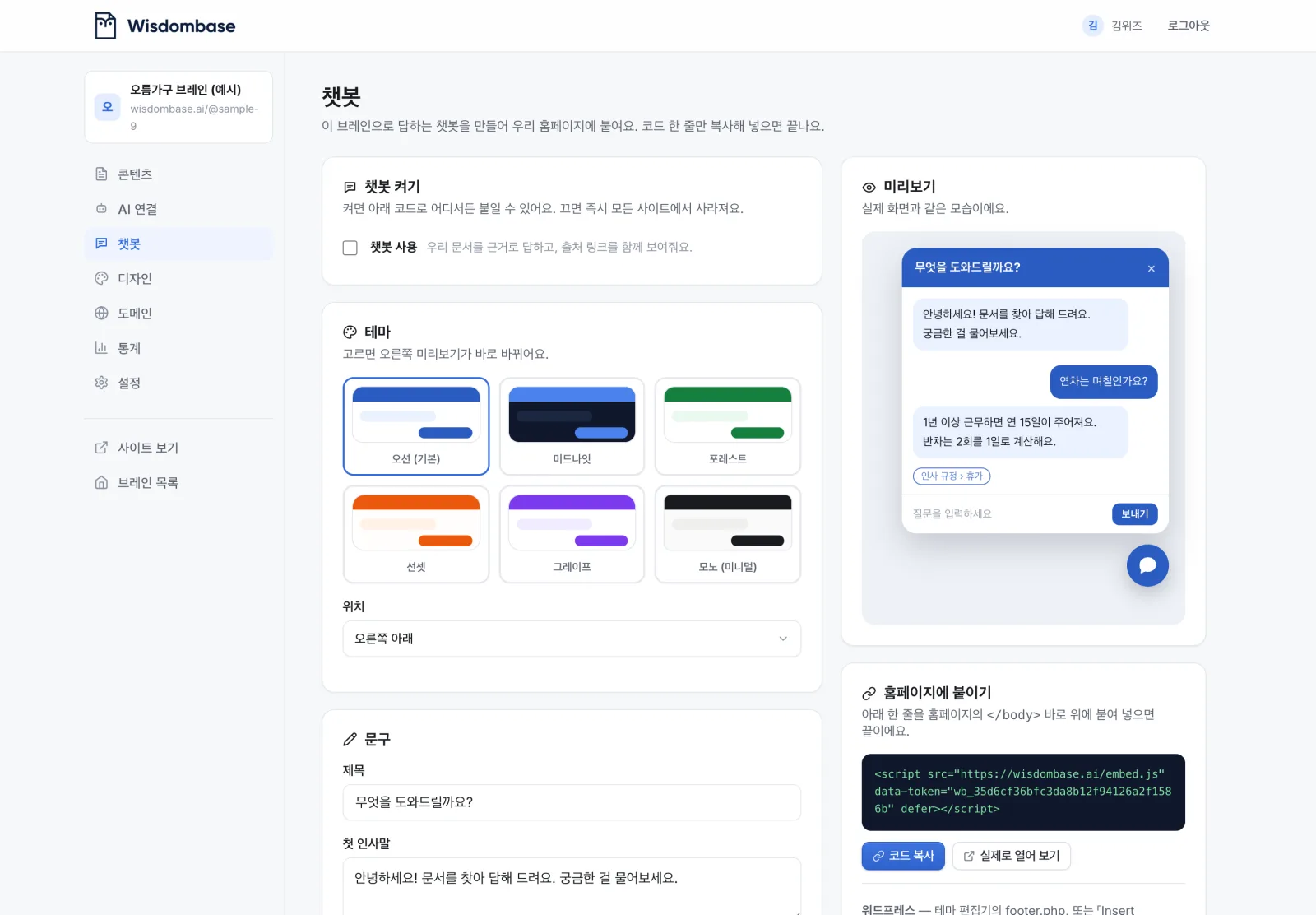Open the 오름가구 브레인 (예시) card
This screenshot has height=915, width=1316.
[178, 107]
